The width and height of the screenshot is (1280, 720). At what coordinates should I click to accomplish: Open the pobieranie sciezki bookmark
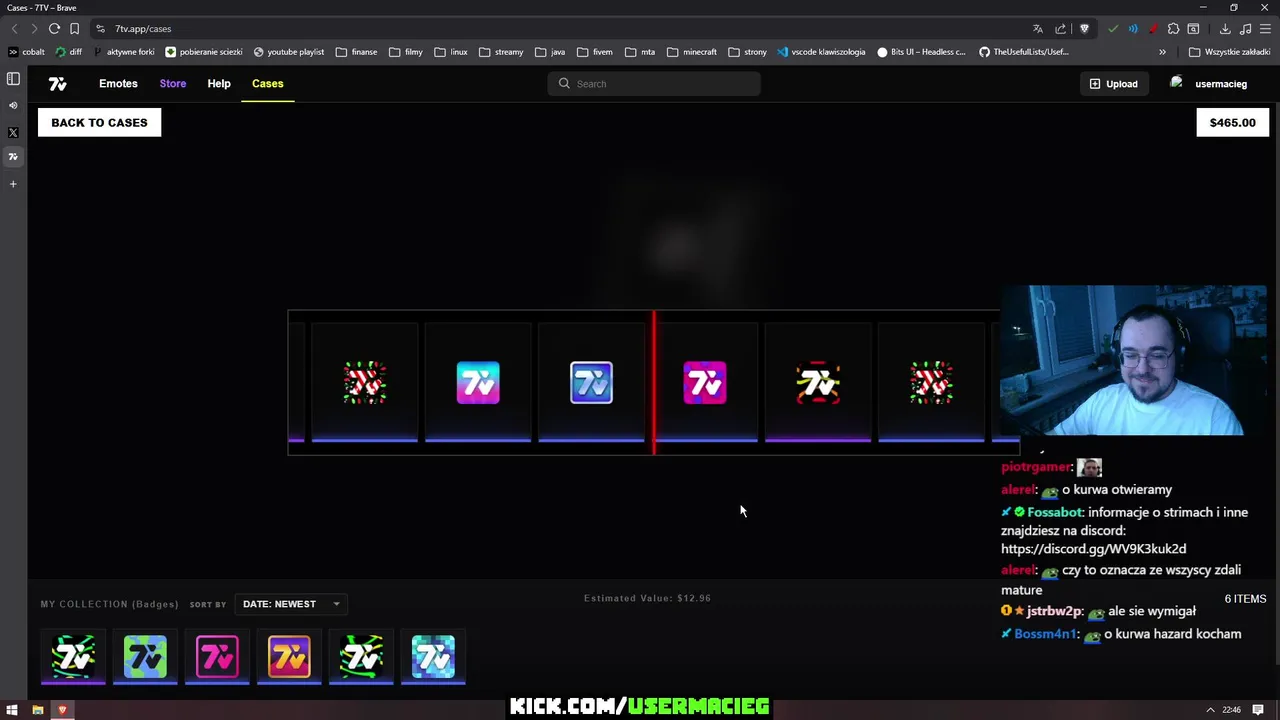(204, 52)
